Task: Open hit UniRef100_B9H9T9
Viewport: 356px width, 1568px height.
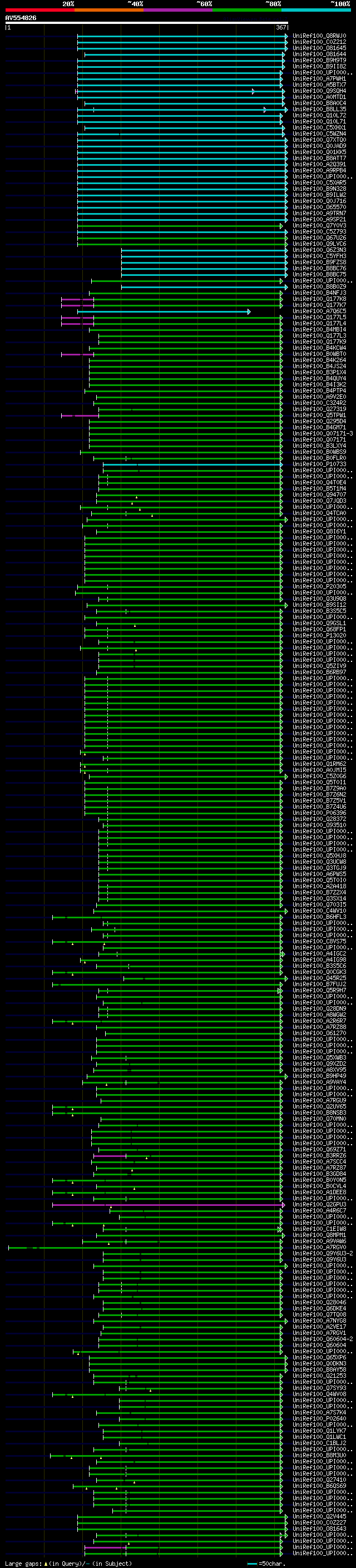Action: coord(319,60)
